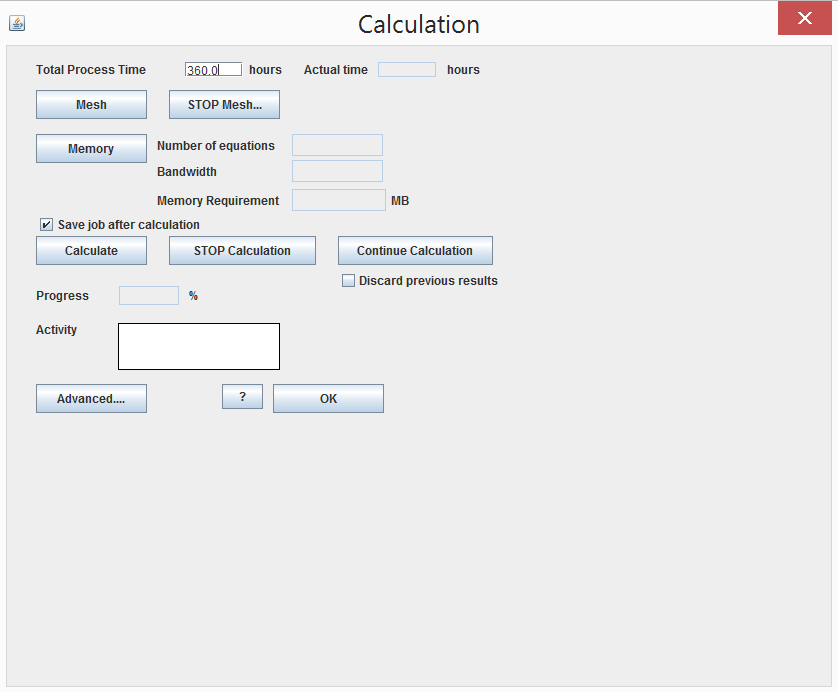This screenshot has width=838, height=692.
Task: Confirm with the OK button
Action: [x=328, y=399]
